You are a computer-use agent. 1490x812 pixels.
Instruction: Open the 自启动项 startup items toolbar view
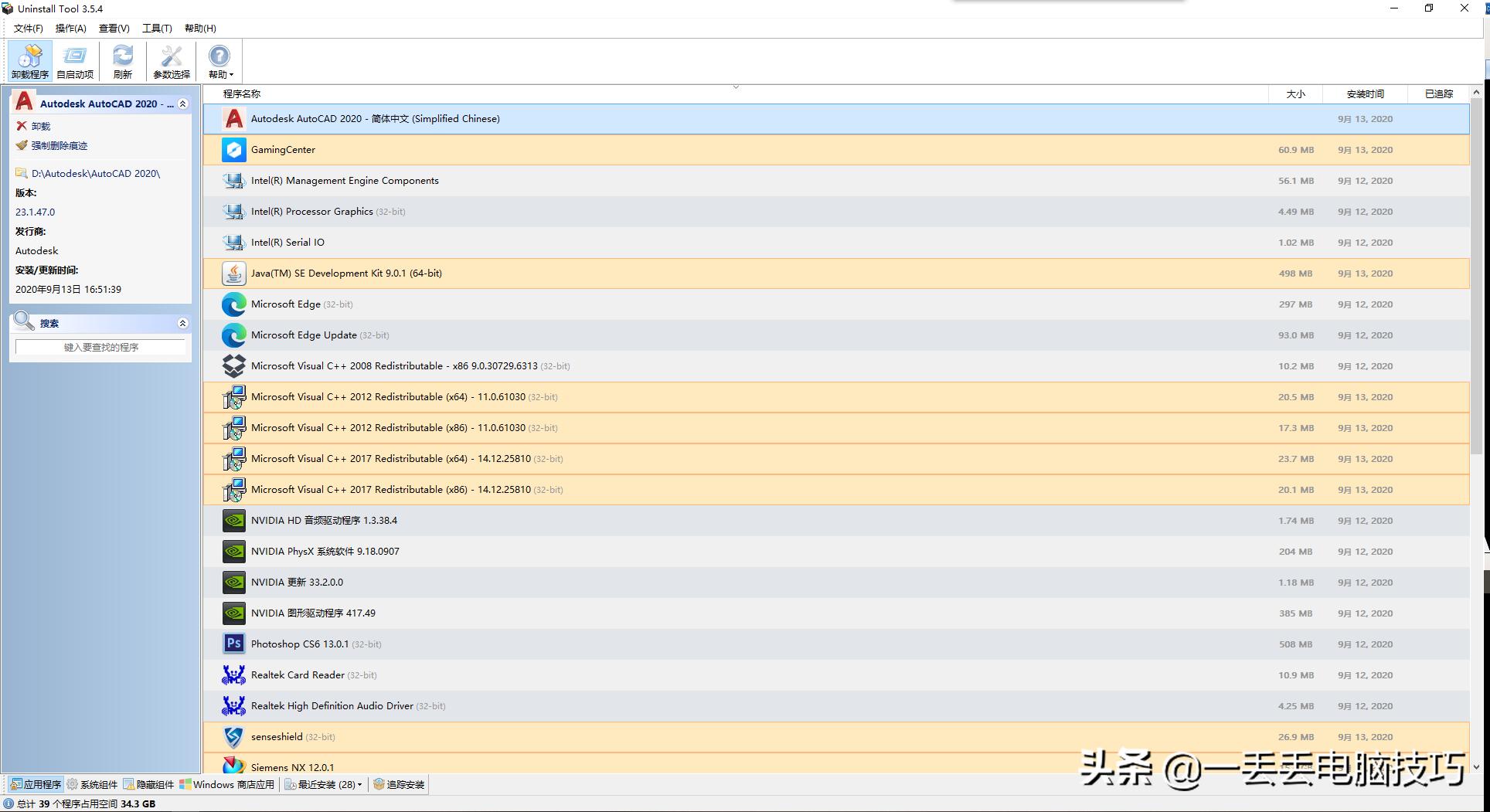[x=75, y=61]
